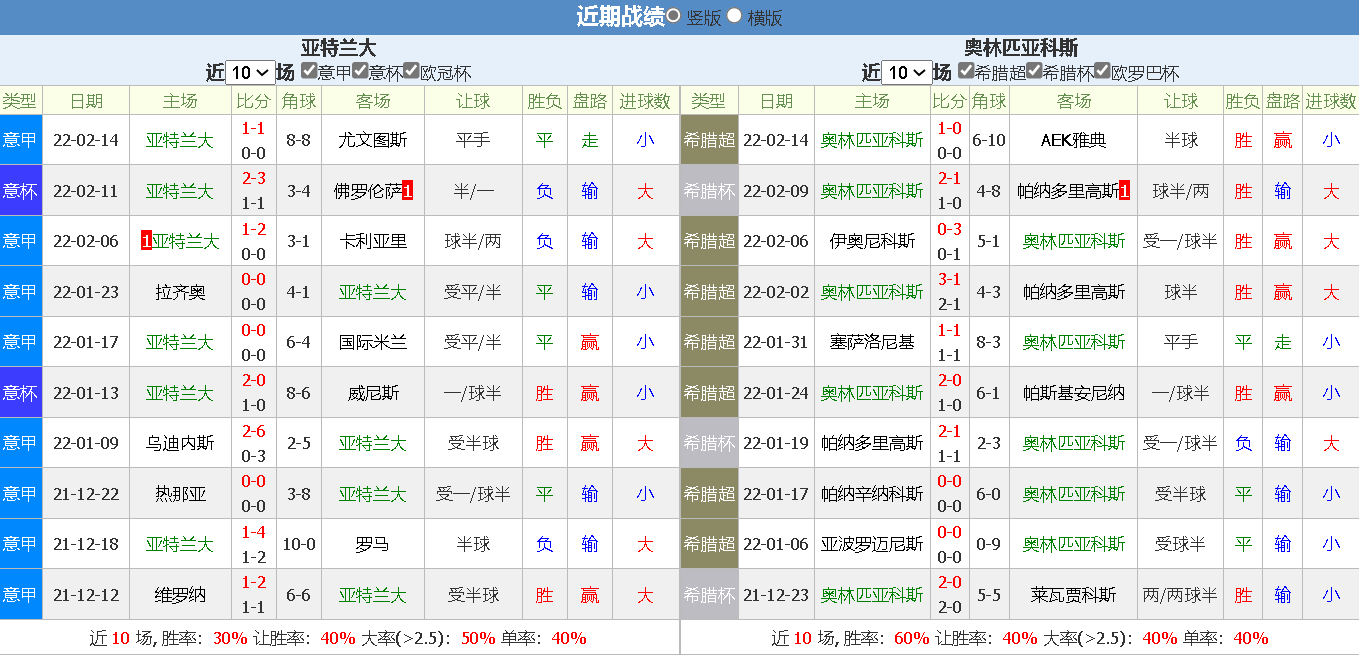
Task: Click 帕纳多里高斯 home name on 22-01-19
Action: click(x=872, y=443)
